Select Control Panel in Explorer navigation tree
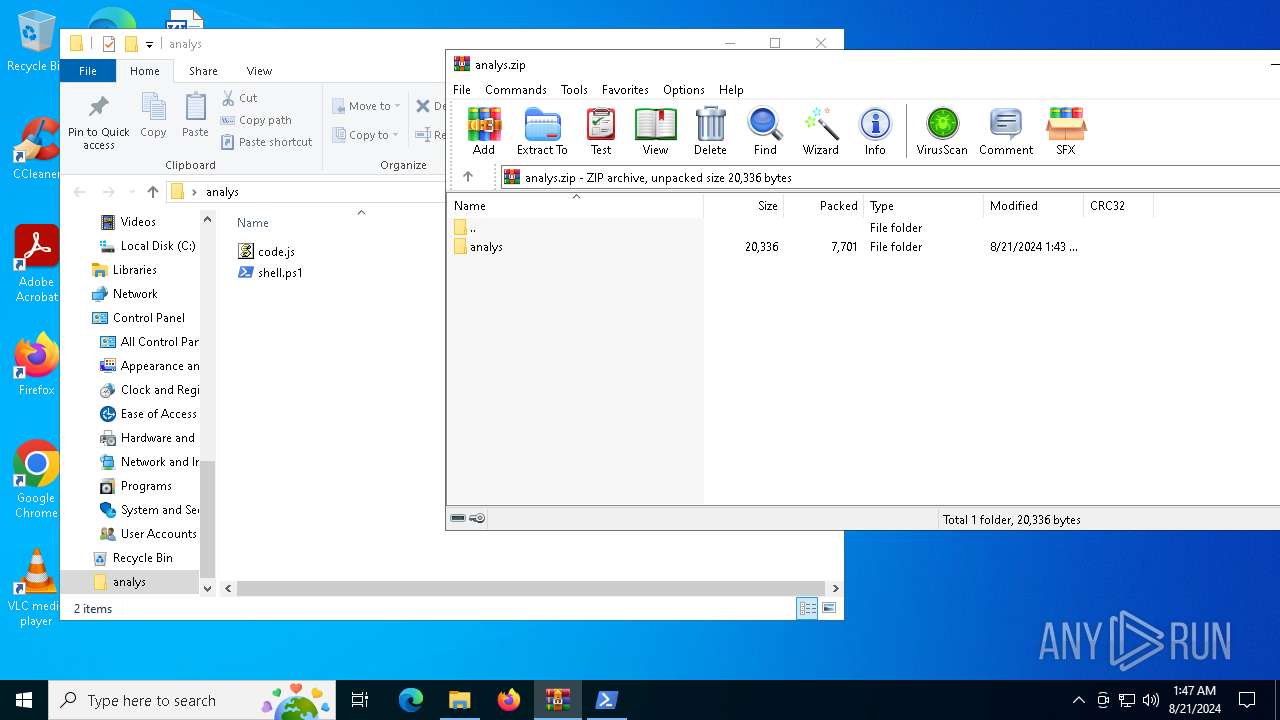 tap(149, 318)
